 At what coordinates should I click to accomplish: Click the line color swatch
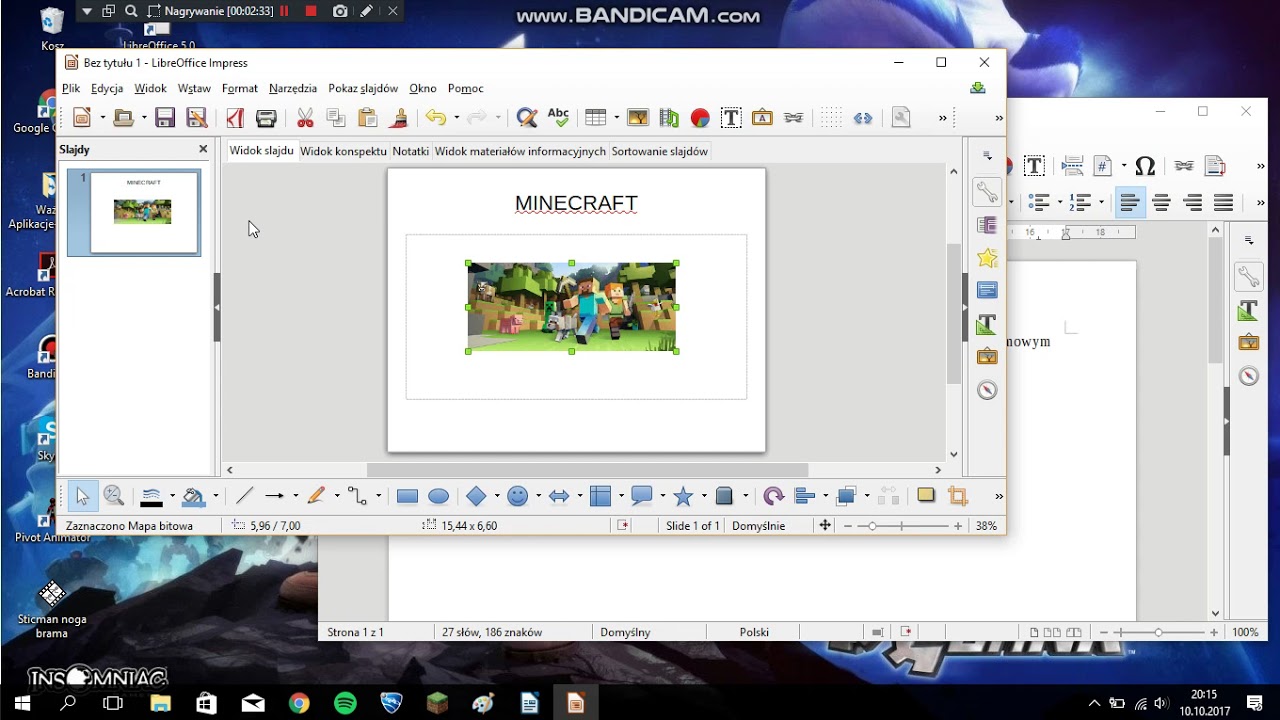point(151,496)
